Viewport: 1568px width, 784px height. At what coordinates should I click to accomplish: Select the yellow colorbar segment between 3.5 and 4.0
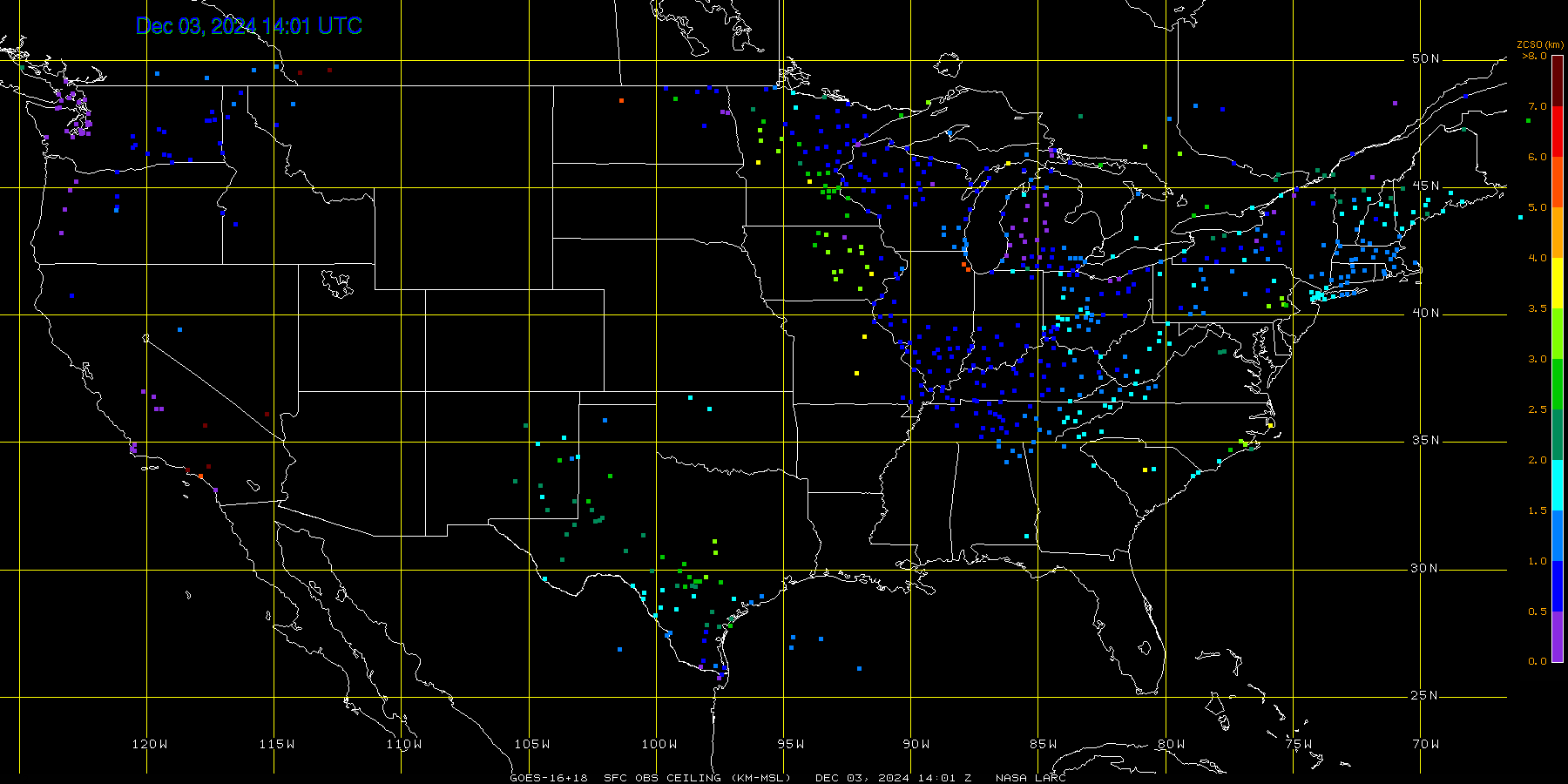[1558, 283]
